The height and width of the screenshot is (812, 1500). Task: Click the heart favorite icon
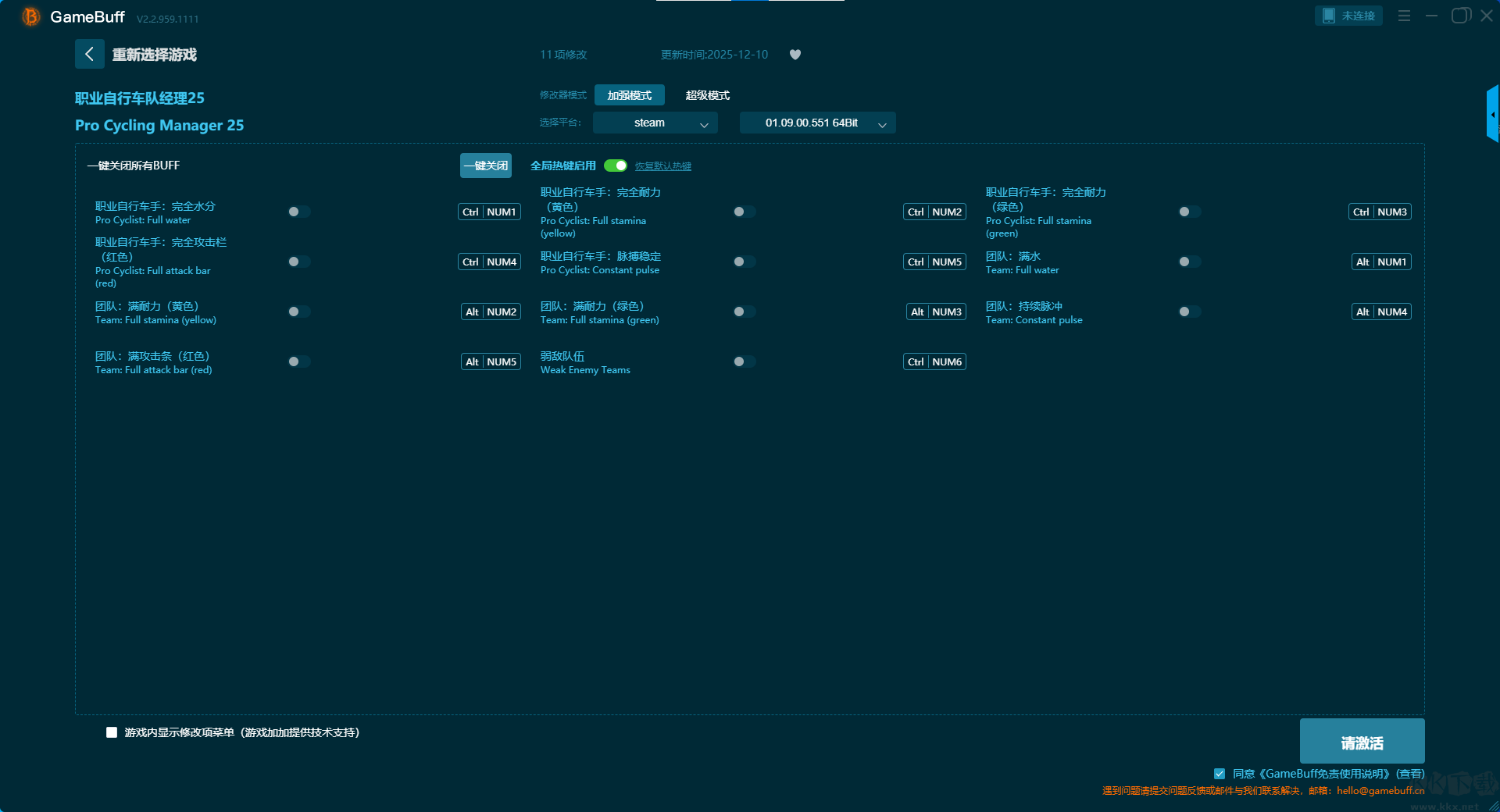click(795, 55)
